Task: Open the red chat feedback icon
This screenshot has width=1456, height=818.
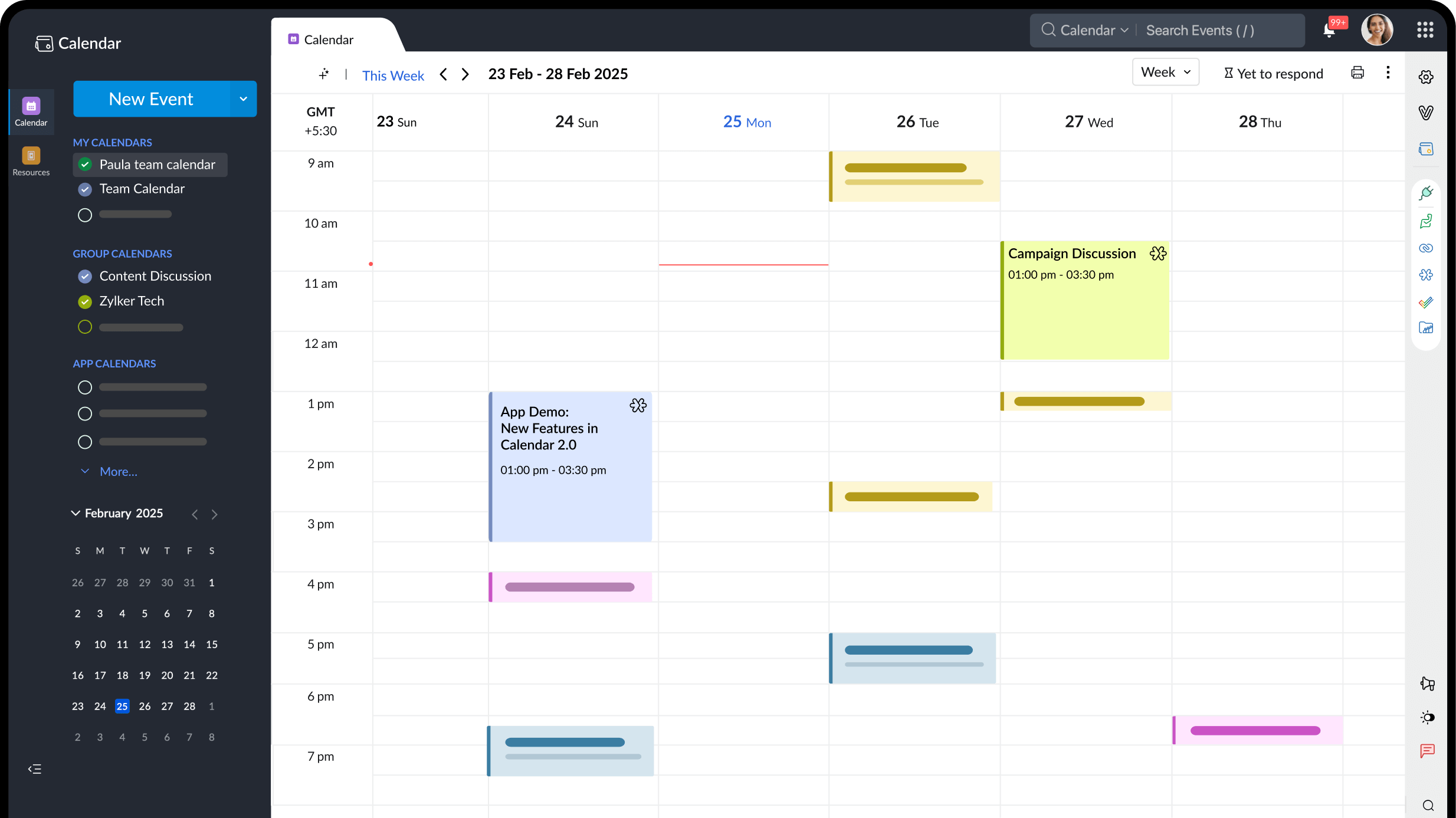Action: point(1427,751)
